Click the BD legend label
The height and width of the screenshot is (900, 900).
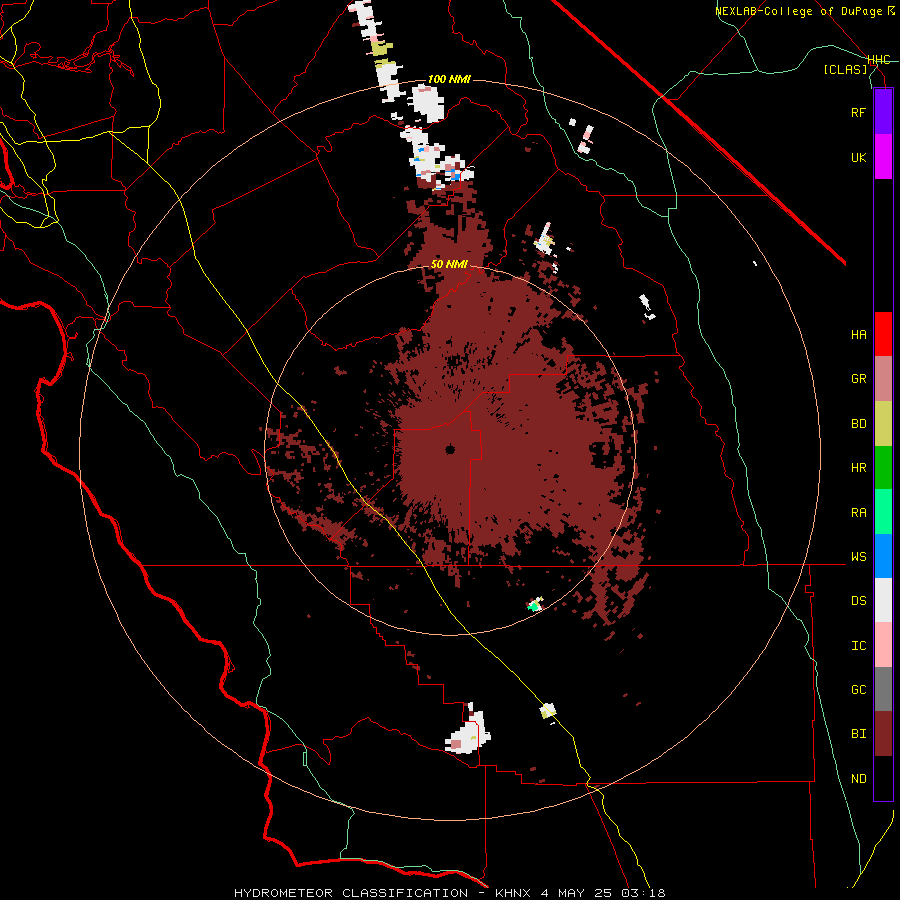tap(858, 424)
